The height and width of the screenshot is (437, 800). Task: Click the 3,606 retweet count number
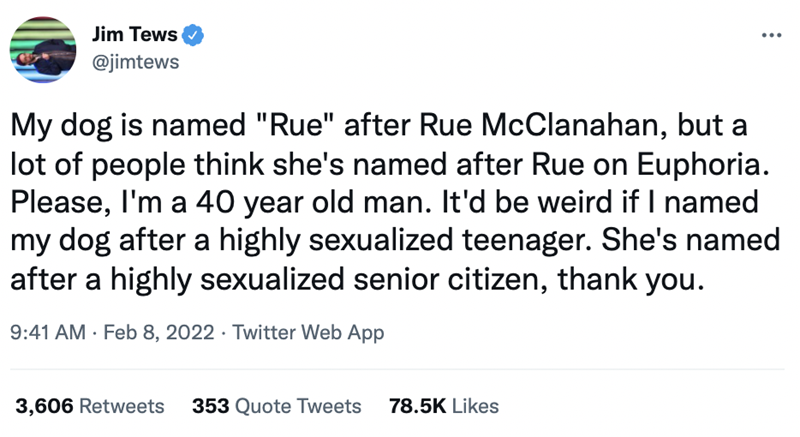click(43, 407)
